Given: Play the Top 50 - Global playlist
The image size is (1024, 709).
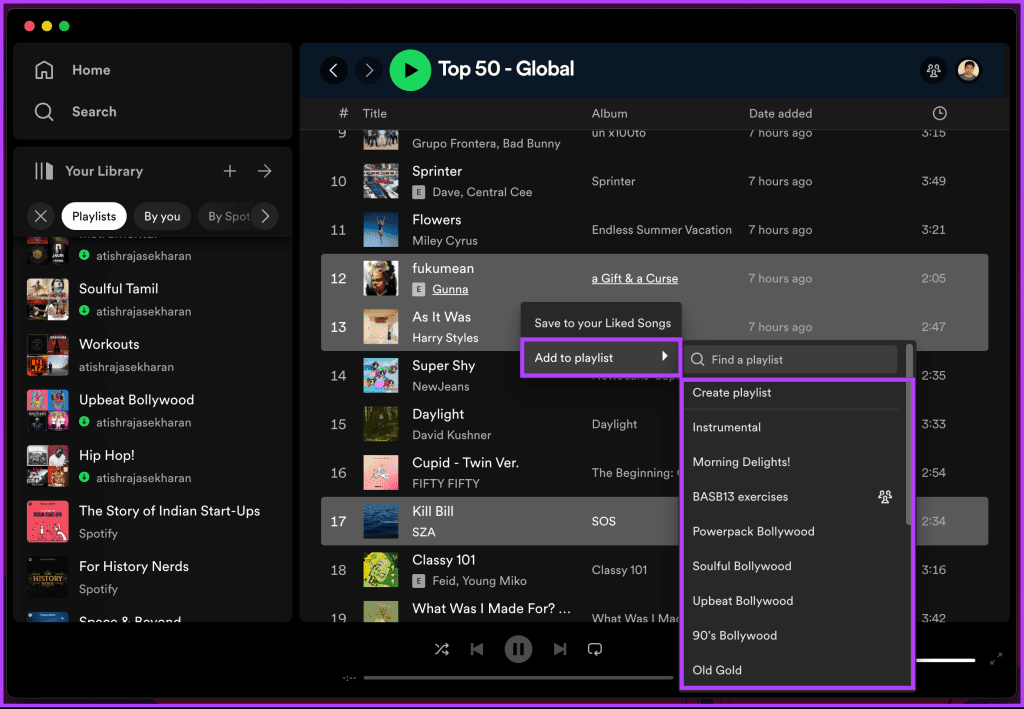Looking at the screenshot, I should coord(410,70).
